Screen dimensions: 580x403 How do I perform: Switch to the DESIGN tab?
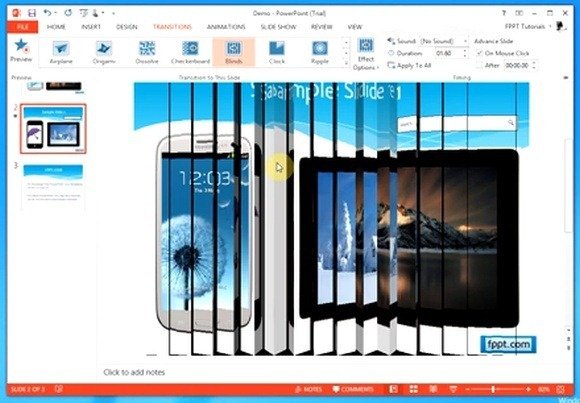127,27
